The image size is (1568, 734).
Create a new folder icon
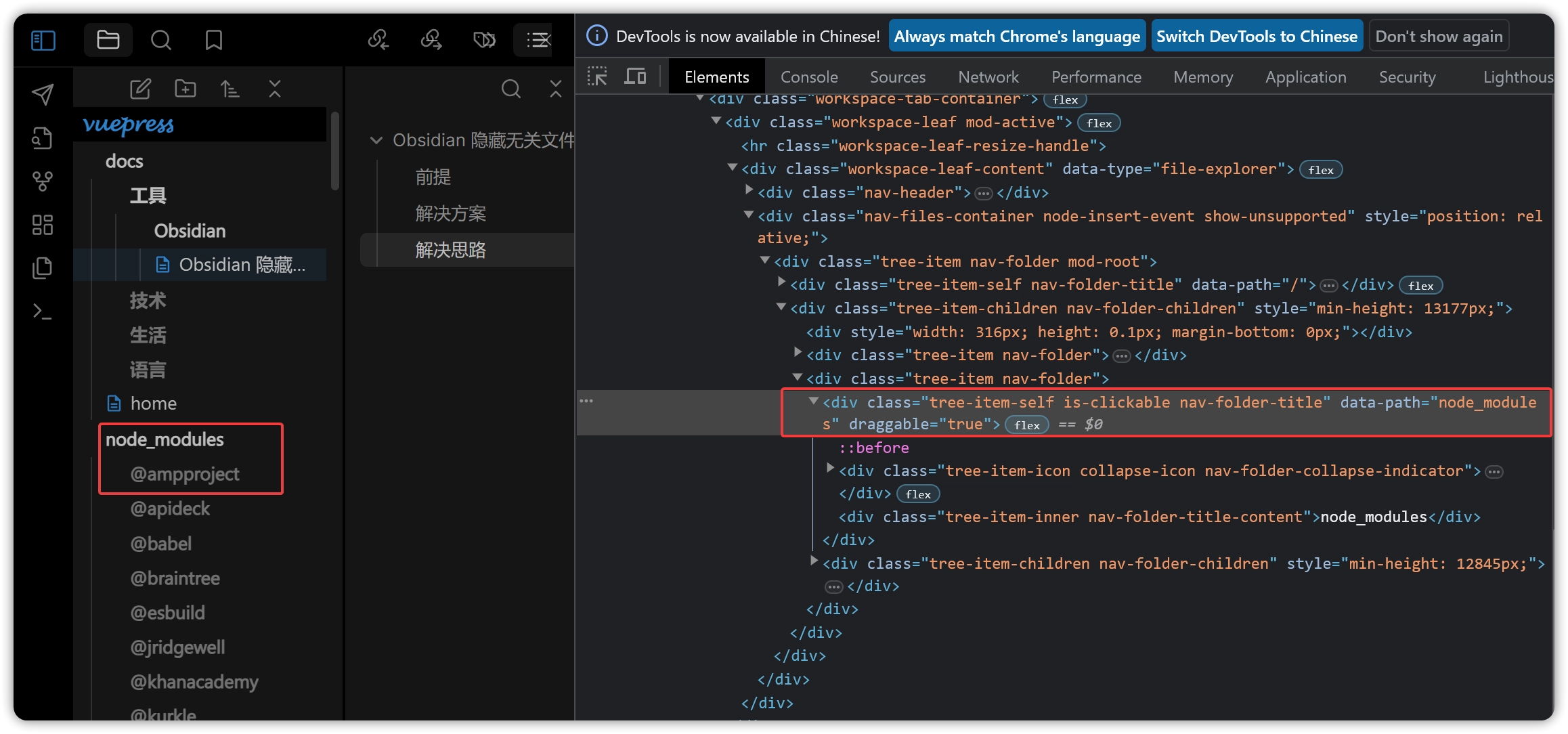tap(185, 89)
